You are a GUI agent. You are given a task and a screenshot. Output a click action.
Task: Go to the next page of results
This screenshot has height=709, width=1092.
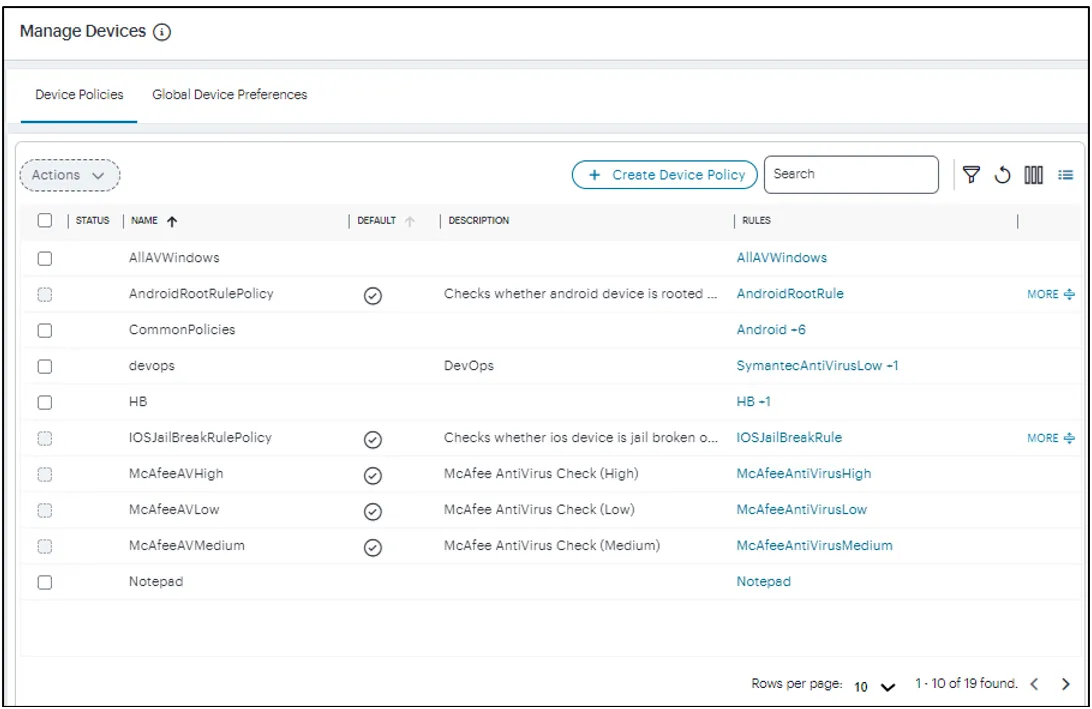click(1066, 684)
